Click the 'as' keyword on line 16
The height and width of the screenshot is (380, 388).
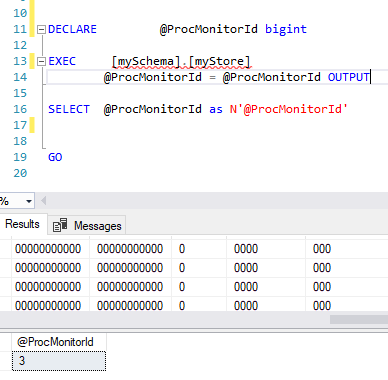pyautogui.click(x=216, y=109)
